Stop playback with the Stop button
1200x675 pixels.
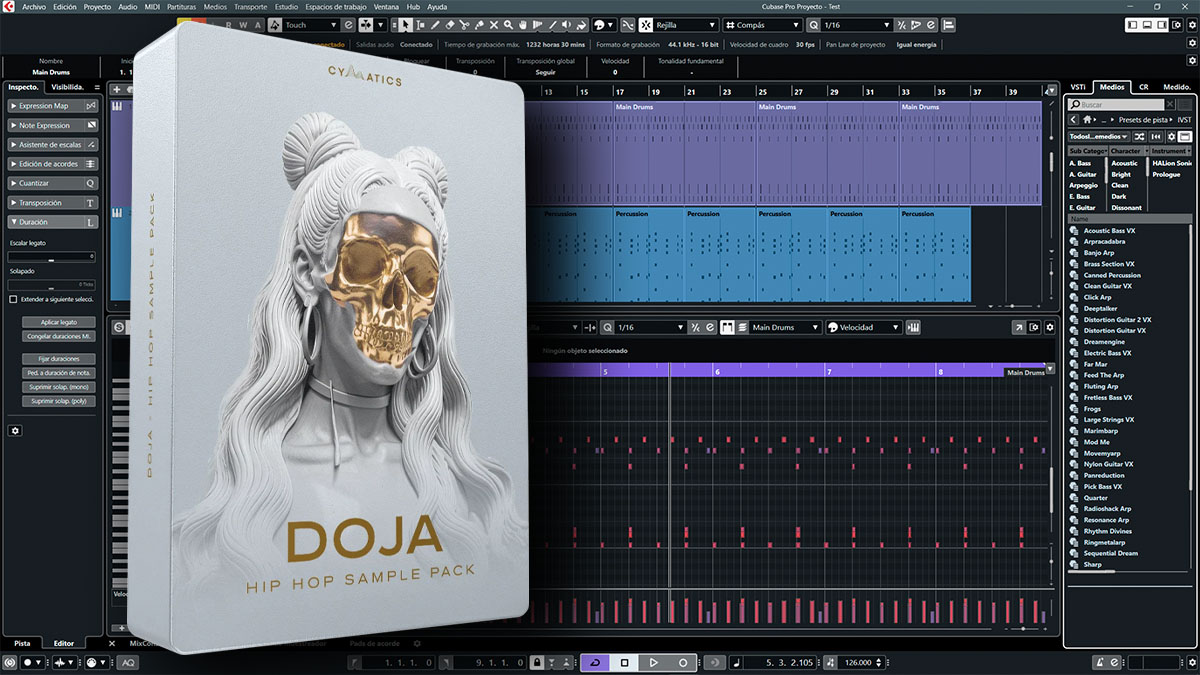pos(624,662)
